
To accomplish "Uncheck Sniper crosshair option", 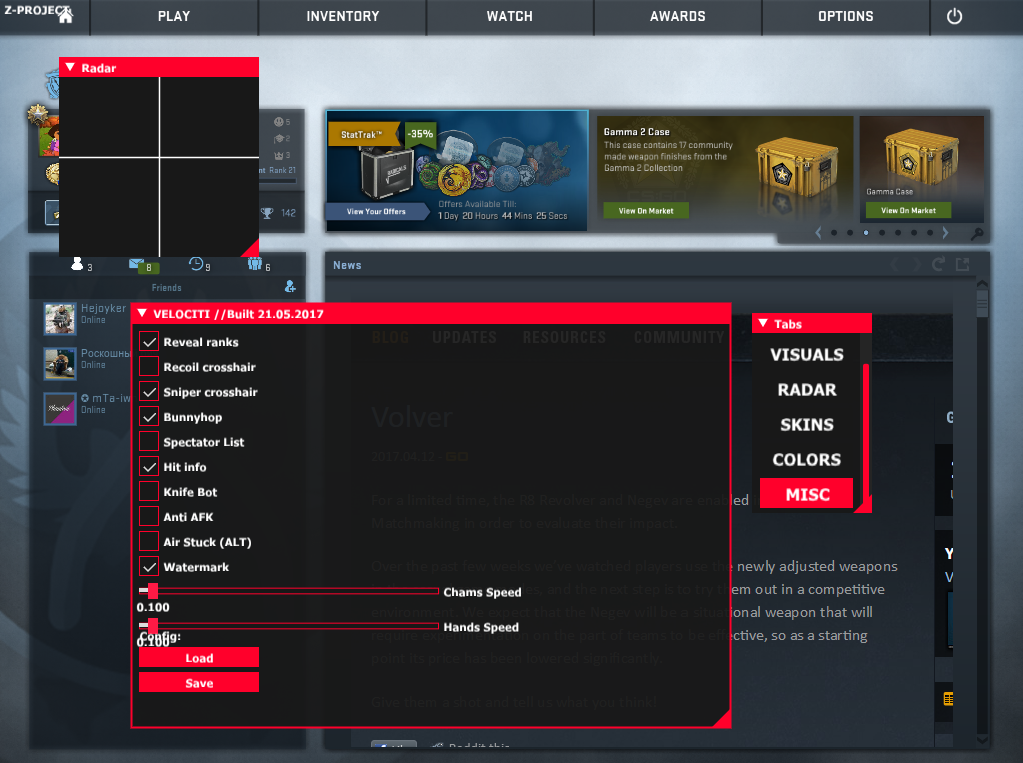I will pos(149,392).
